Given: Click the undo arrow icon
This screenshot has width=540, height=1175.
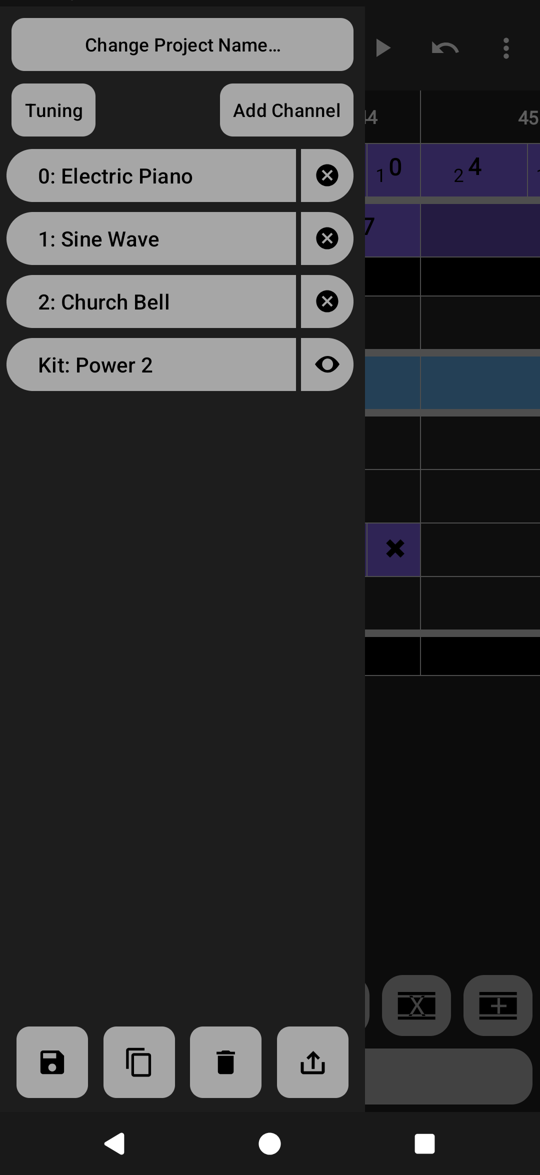Looking at the screenshot, I should 445,49.
